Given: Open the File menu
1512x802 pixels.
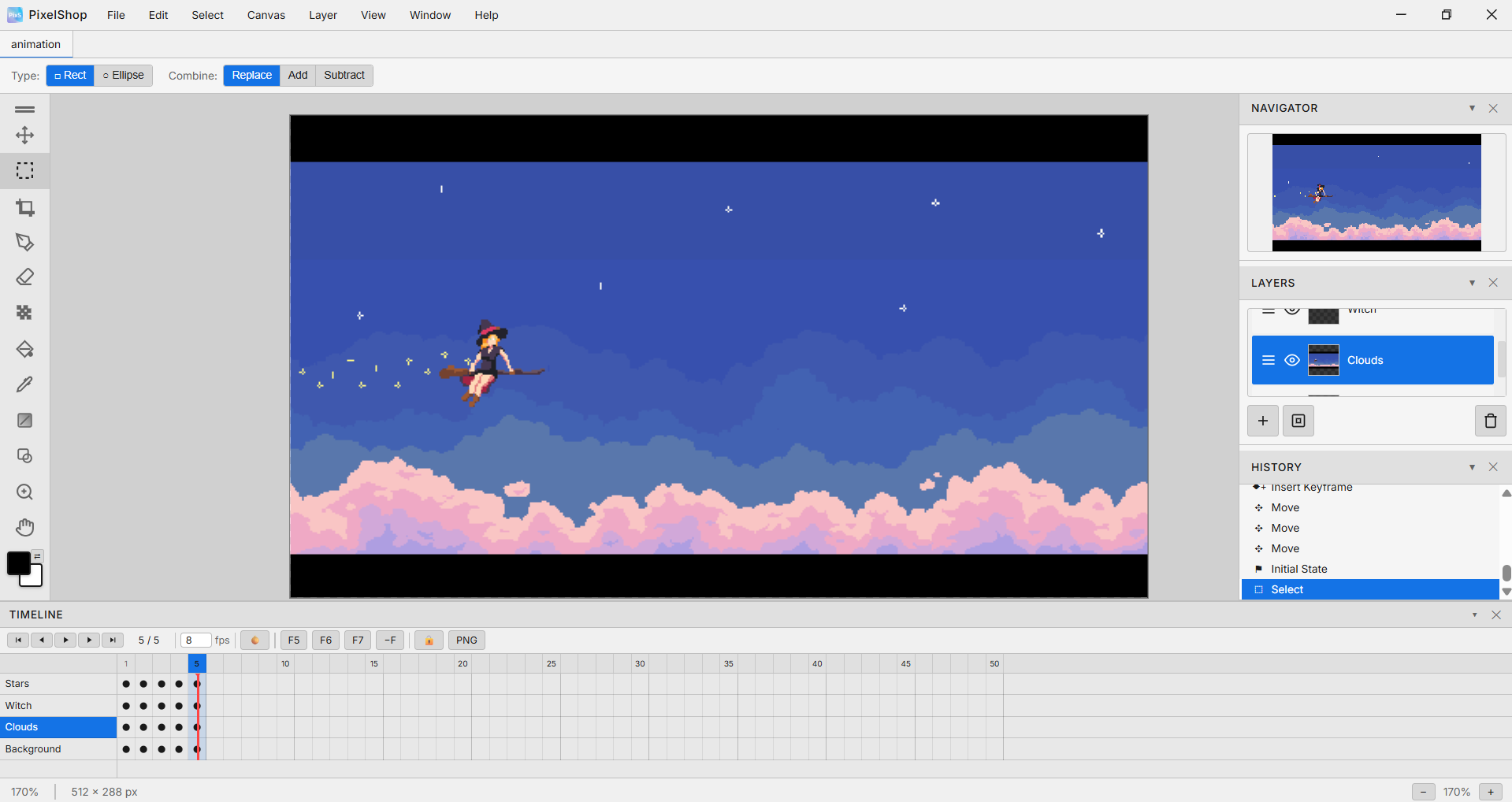Looking at the screenshot, I should coord(116,15).
